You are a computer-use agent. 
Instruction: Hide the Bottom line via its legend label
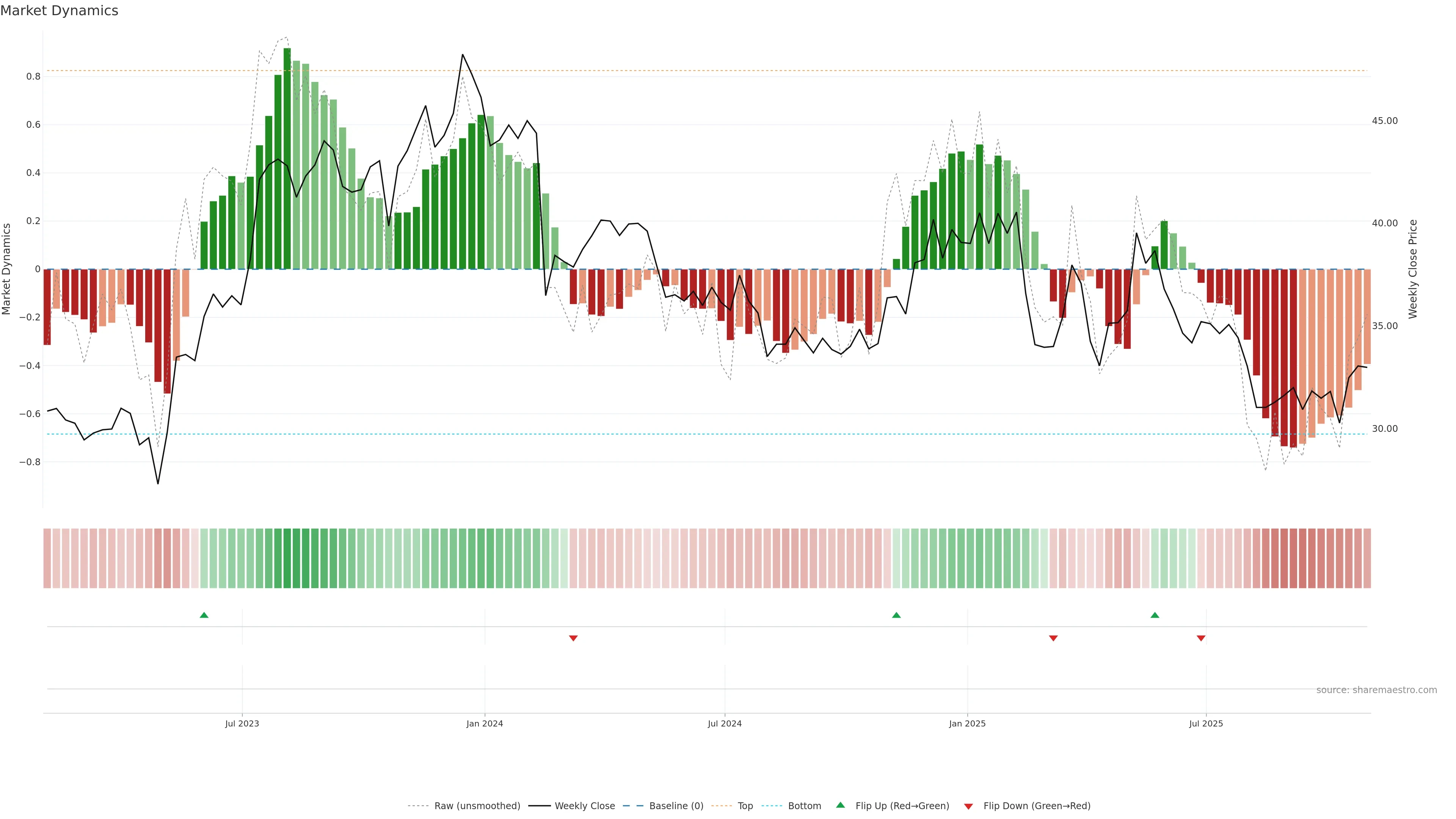804,806
